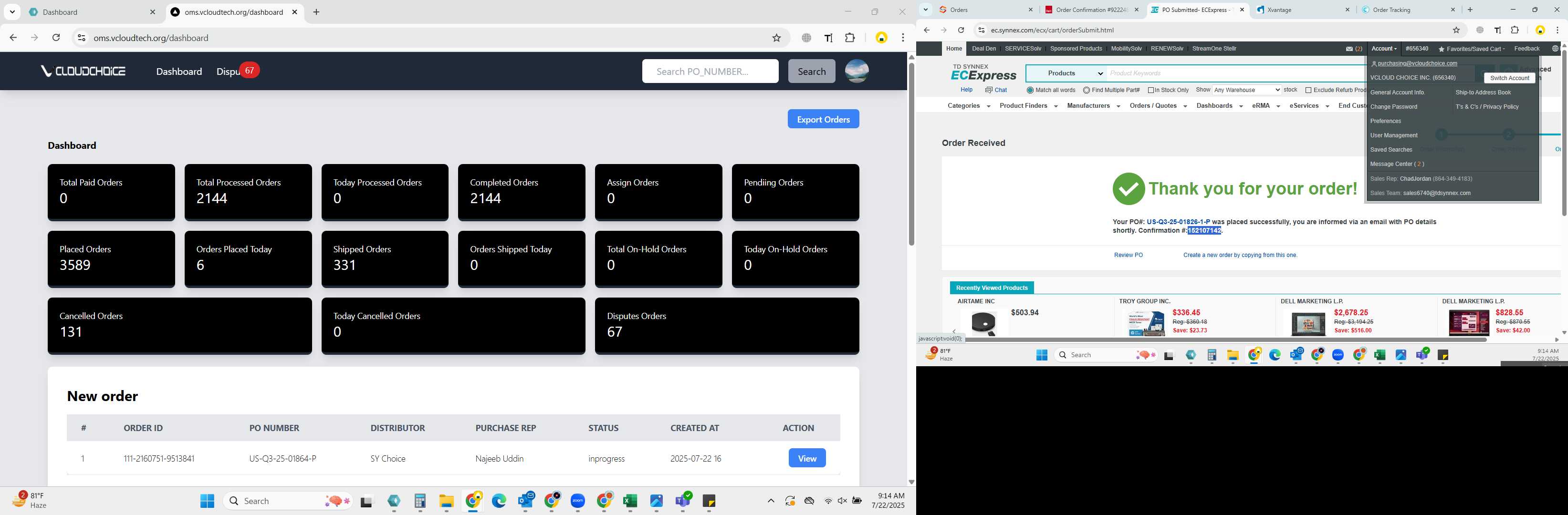Open Excel from the taskbar below the Cloudchoice dashboard

coord(630,501)
